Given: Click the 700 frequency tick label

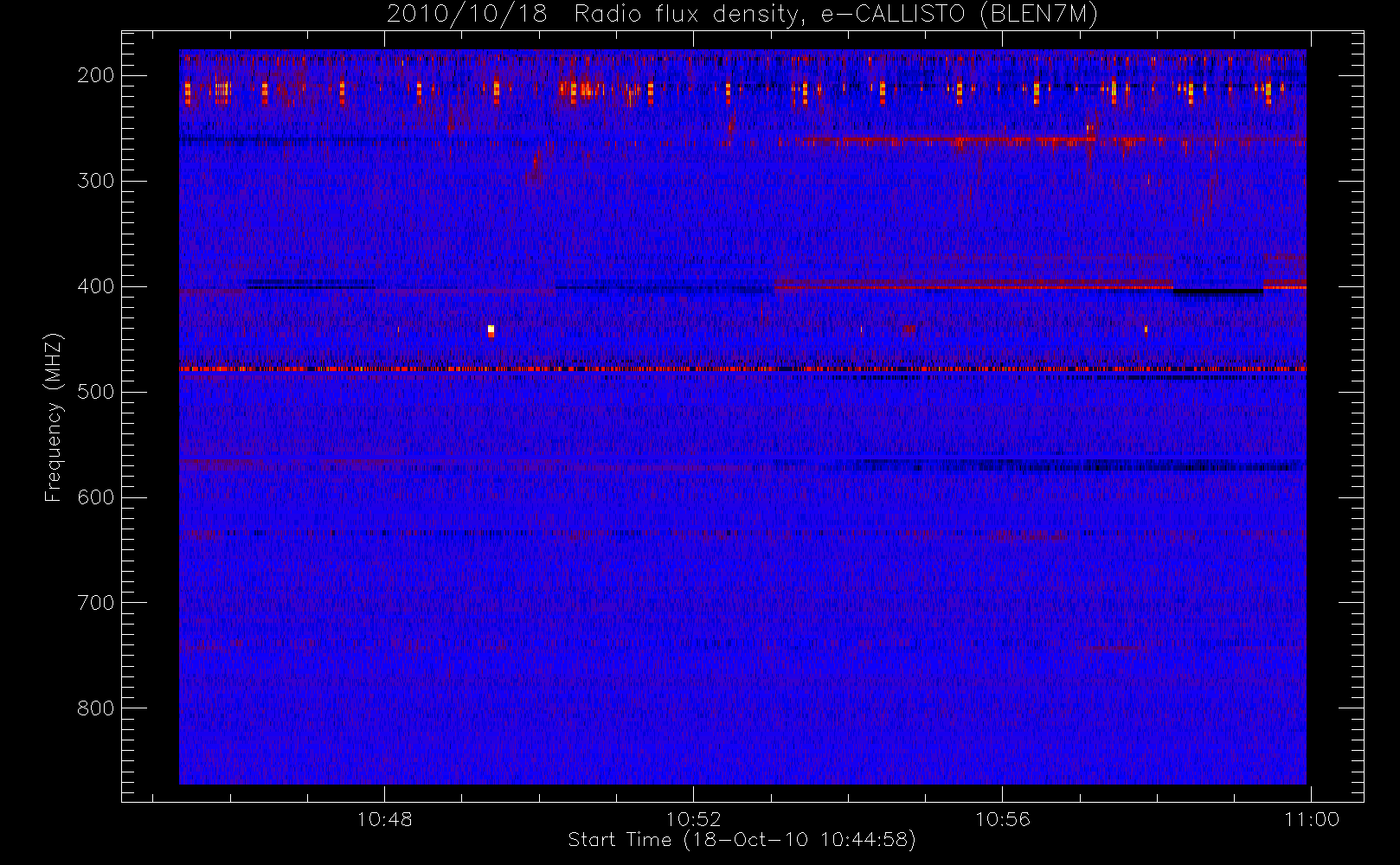Looking at the screenshot, I should pyautogui.click(x=96, y=603).
